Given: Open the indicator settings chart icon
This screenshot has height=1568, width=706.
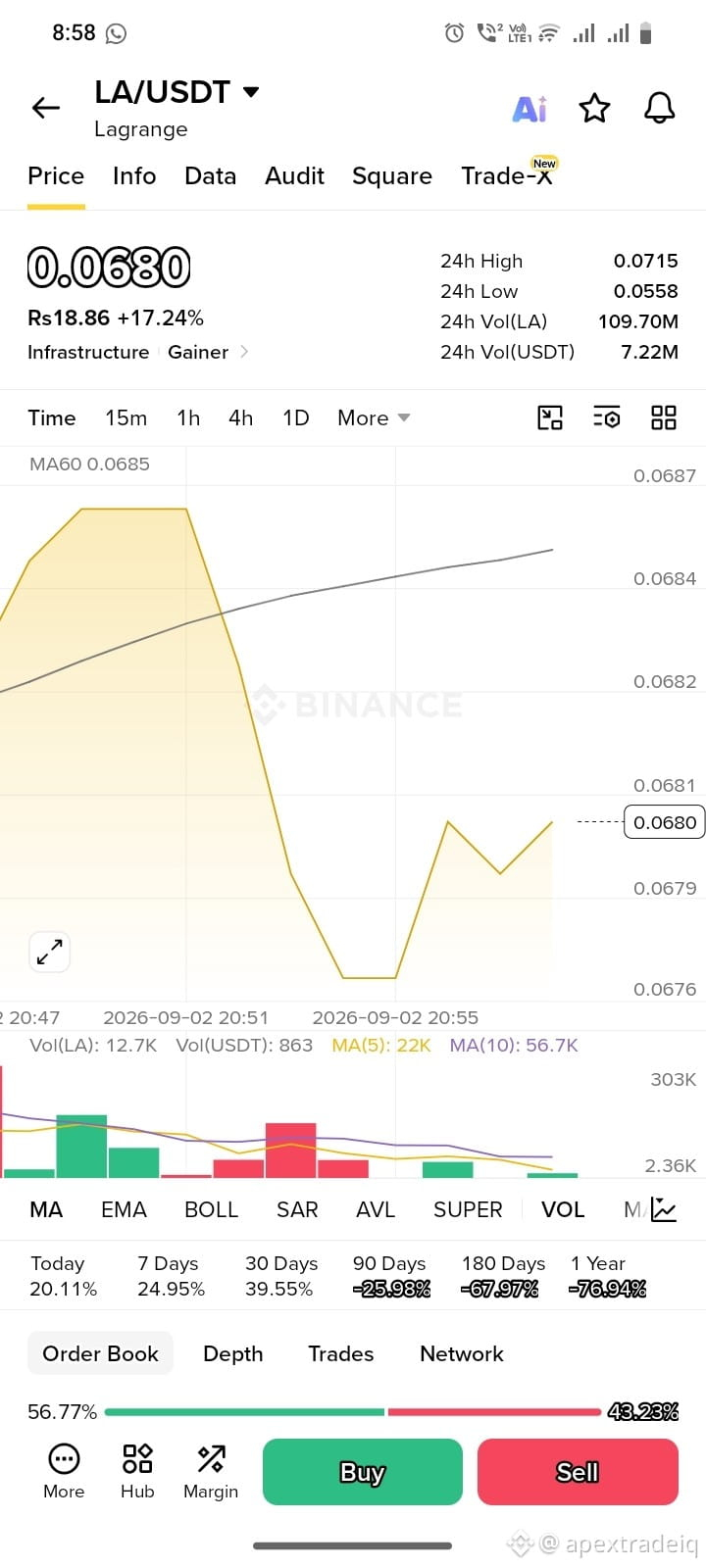Looking at the screenshot, I should click(664, 1209).
